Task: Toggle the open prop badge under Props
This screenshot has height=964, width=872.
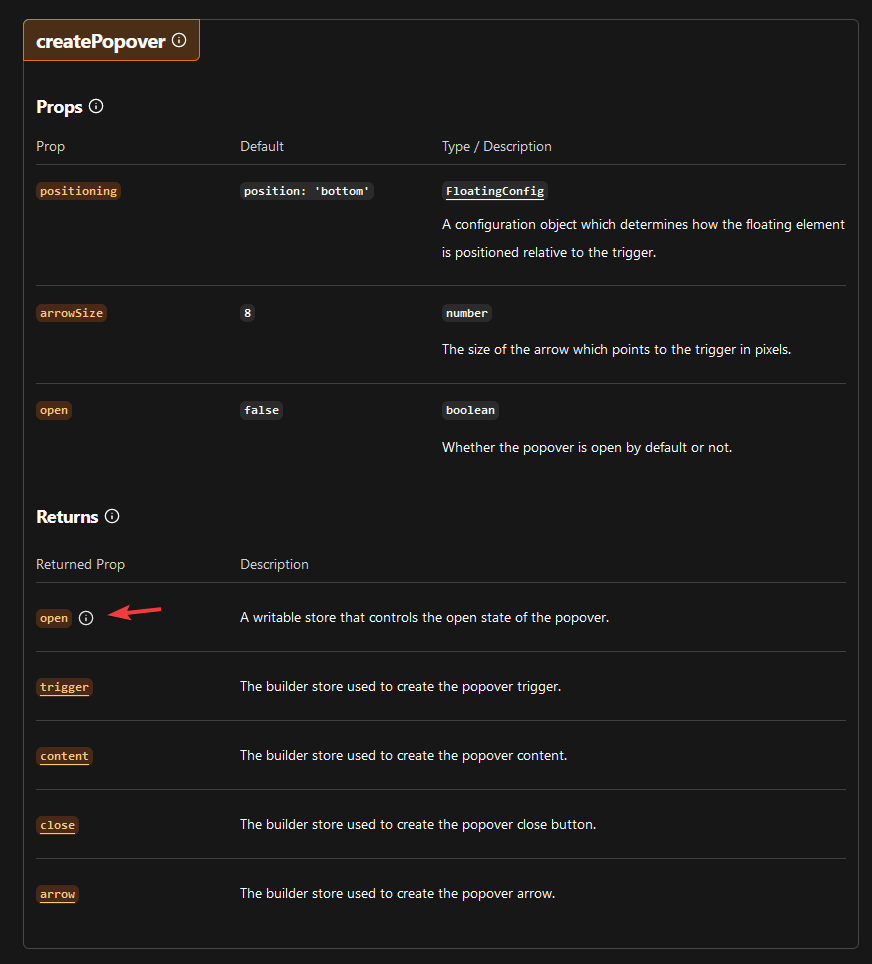Action: 53,410
